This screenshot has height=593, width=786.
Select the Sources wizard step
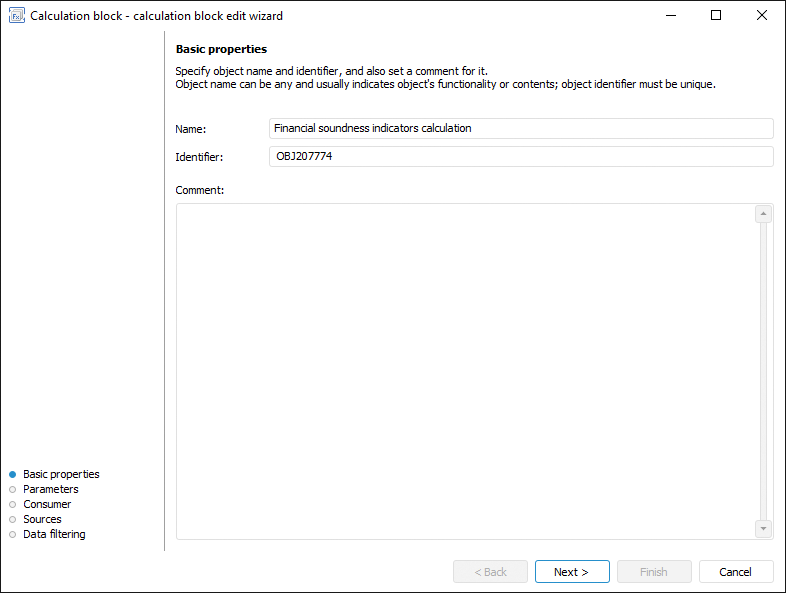(42, 519)
